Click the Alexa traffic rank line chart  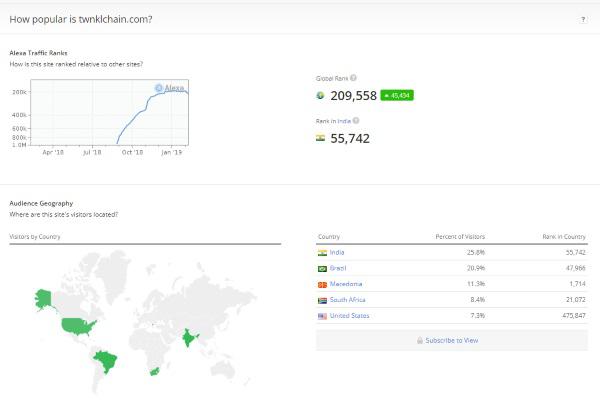point(109,113)
